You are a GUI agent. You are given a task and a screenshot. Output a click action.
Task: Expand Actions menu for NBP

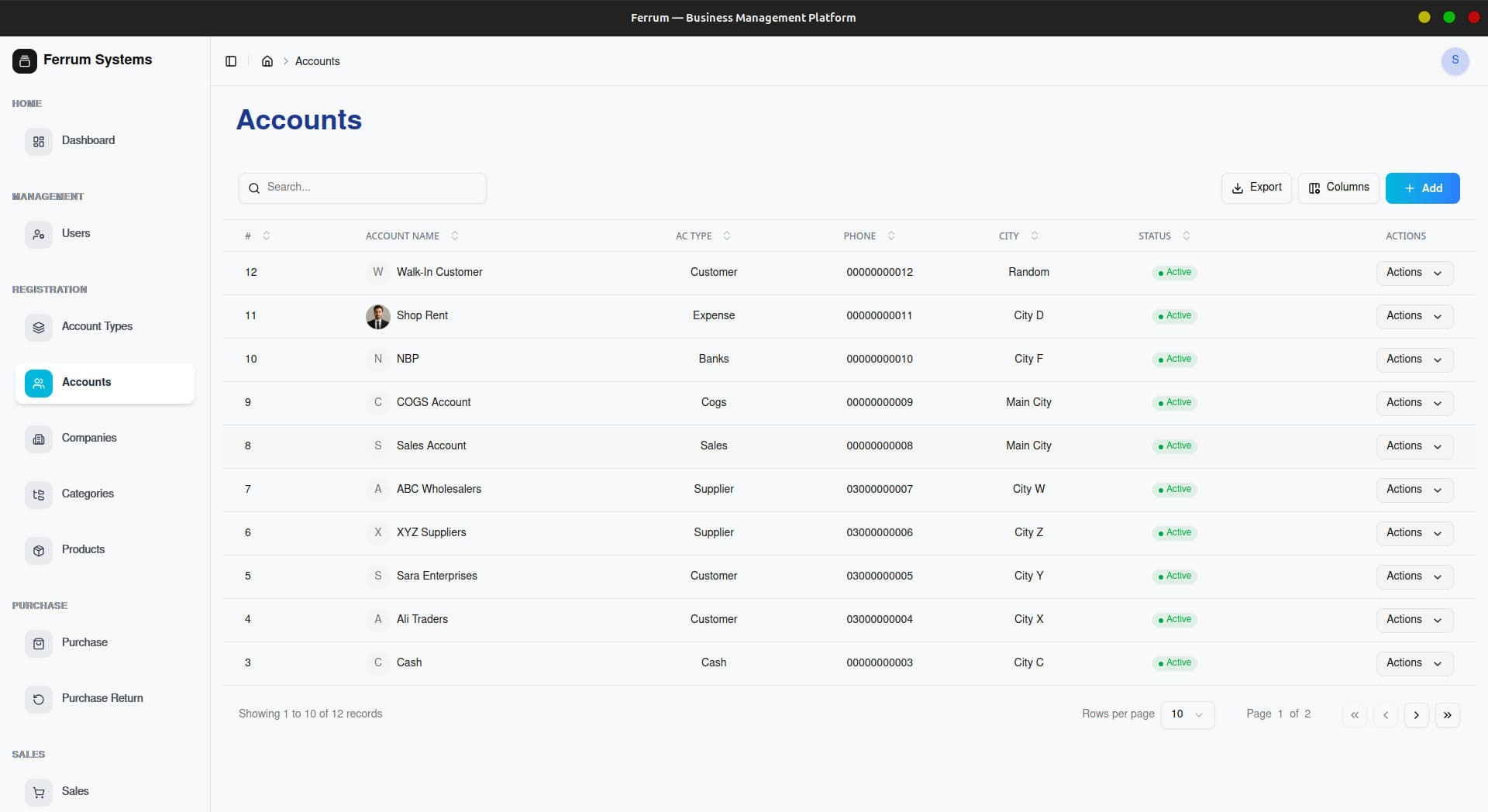click(1414, 360)
